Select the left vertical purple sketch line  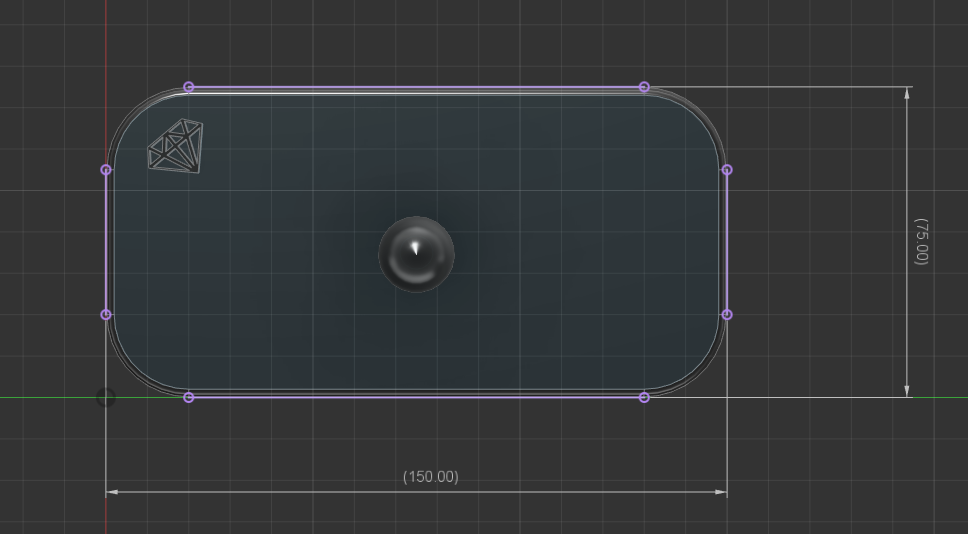tap(106, 242)
